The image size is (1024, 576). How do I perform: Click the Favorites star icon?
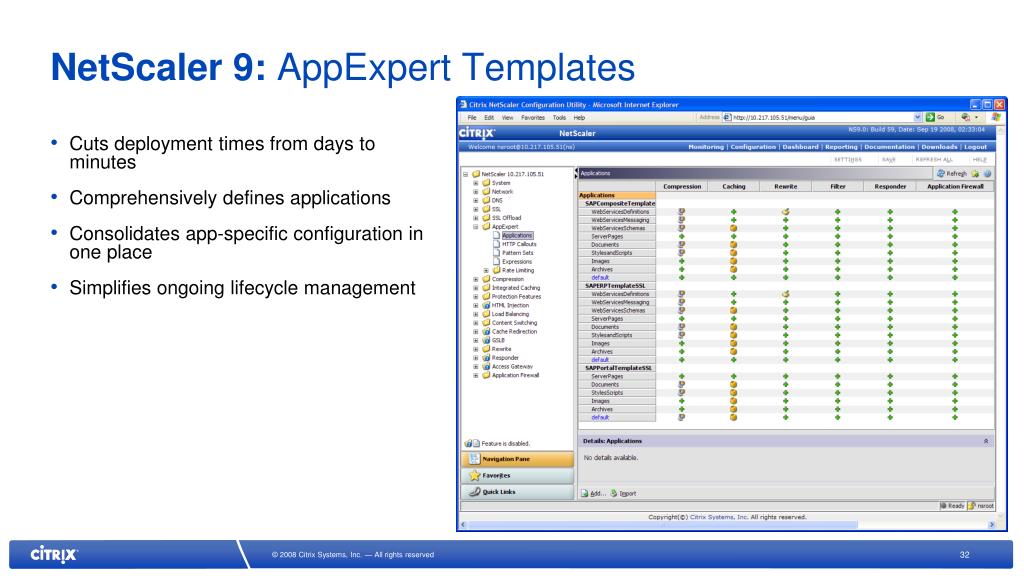pos(475,475)
